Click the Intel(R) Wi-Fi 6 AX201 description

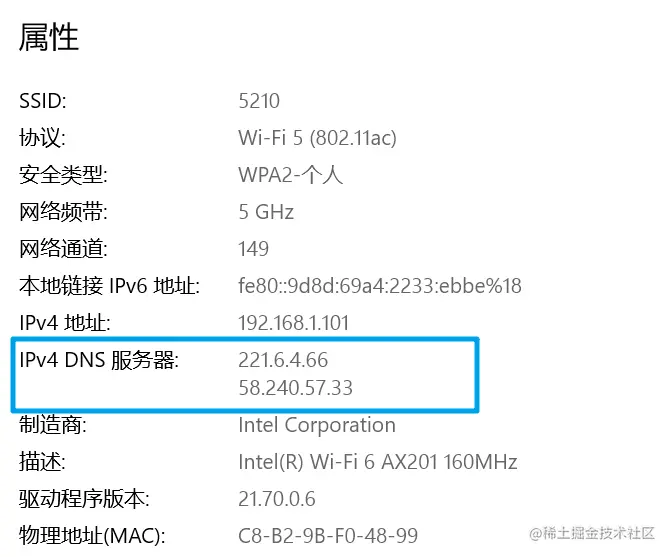[x=378, y=462]
